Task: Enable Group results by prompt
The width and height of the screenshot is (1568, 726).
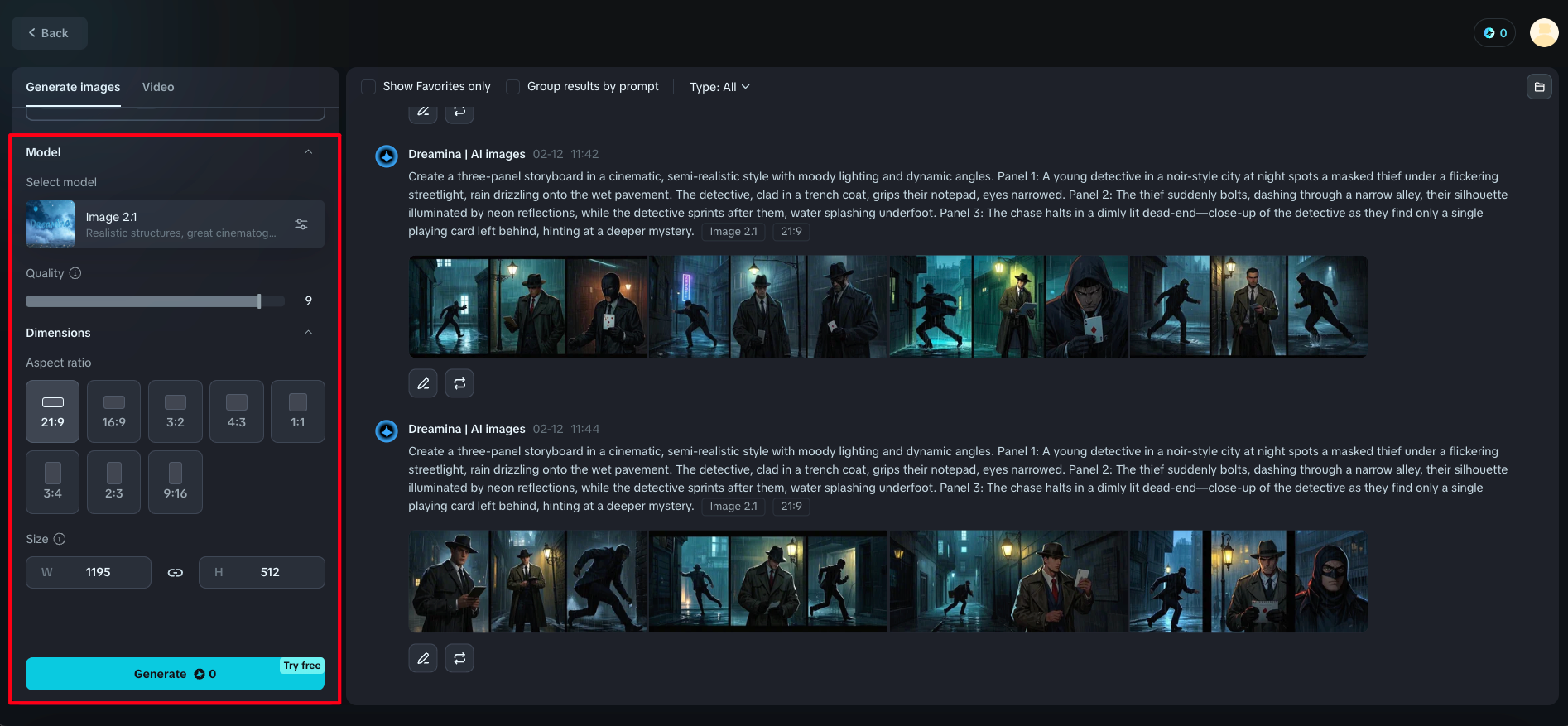Action: click(x=513, y=87)
